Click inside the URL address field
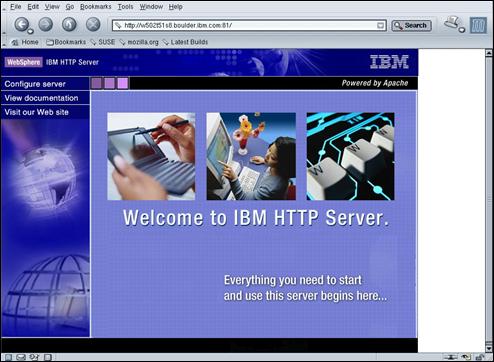Viewport: 494px width, 362px height. 249,25
